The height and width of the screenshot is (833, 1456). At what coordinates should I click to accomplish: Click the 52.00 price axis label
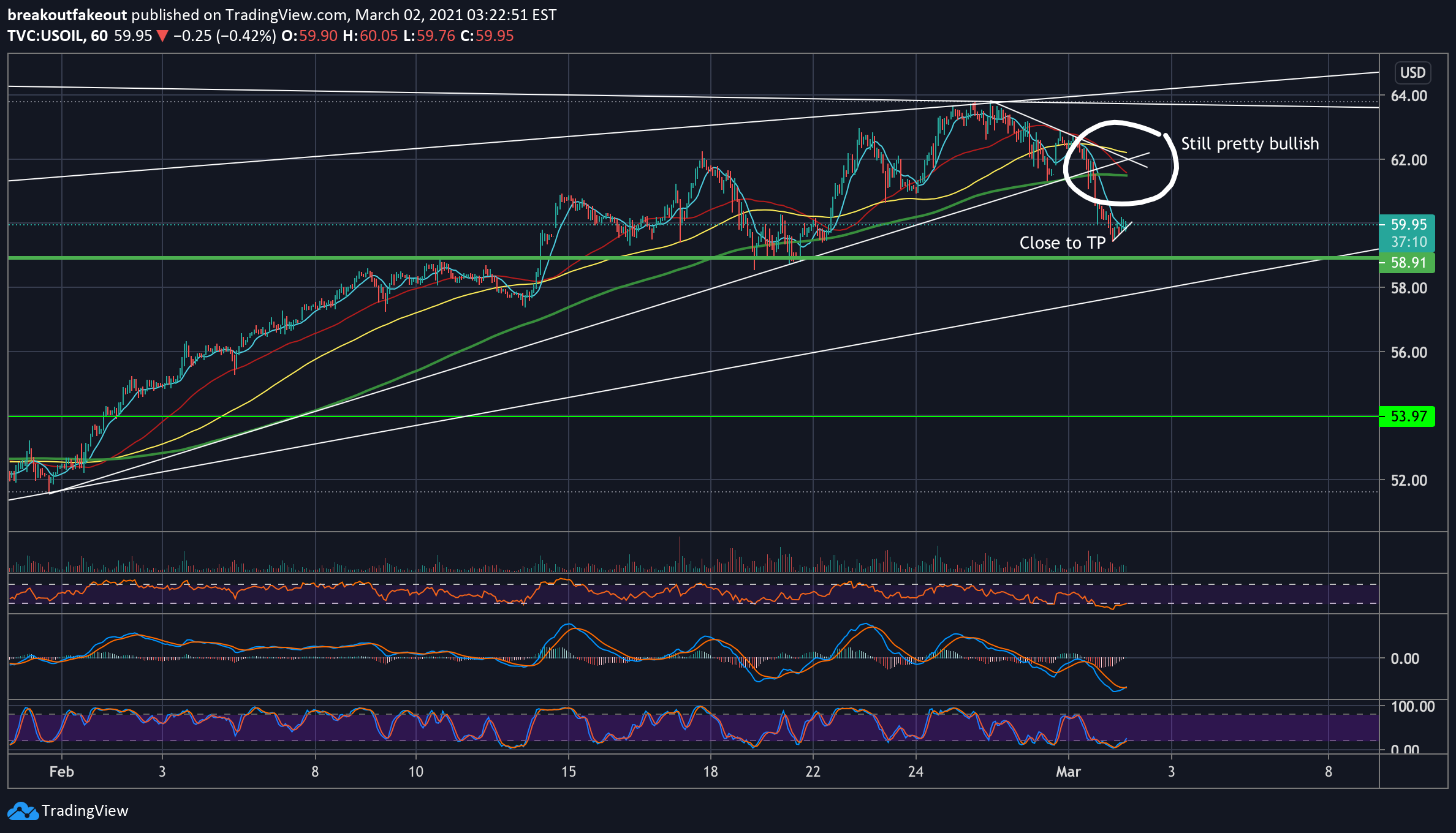pyautogui.click(x=1409, y=480)
